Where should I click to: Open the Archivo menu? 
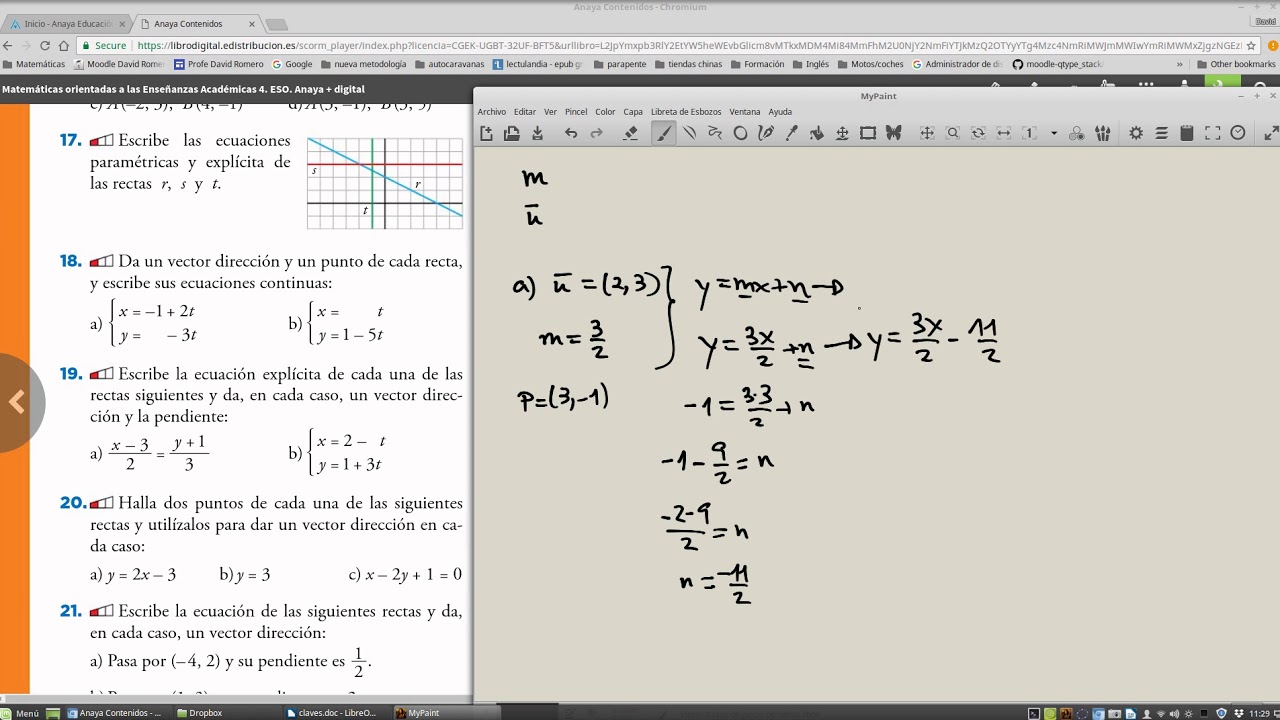click(x=492, y=112)
